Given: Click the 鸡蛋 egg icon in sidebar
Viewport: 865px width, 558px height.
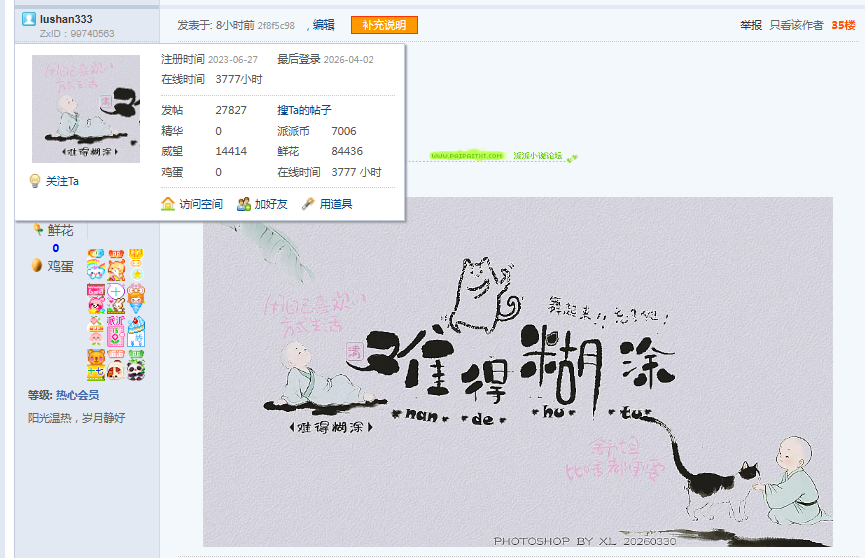Looking at the screenshot, I should pyautogui.click(x=37, y=265).
